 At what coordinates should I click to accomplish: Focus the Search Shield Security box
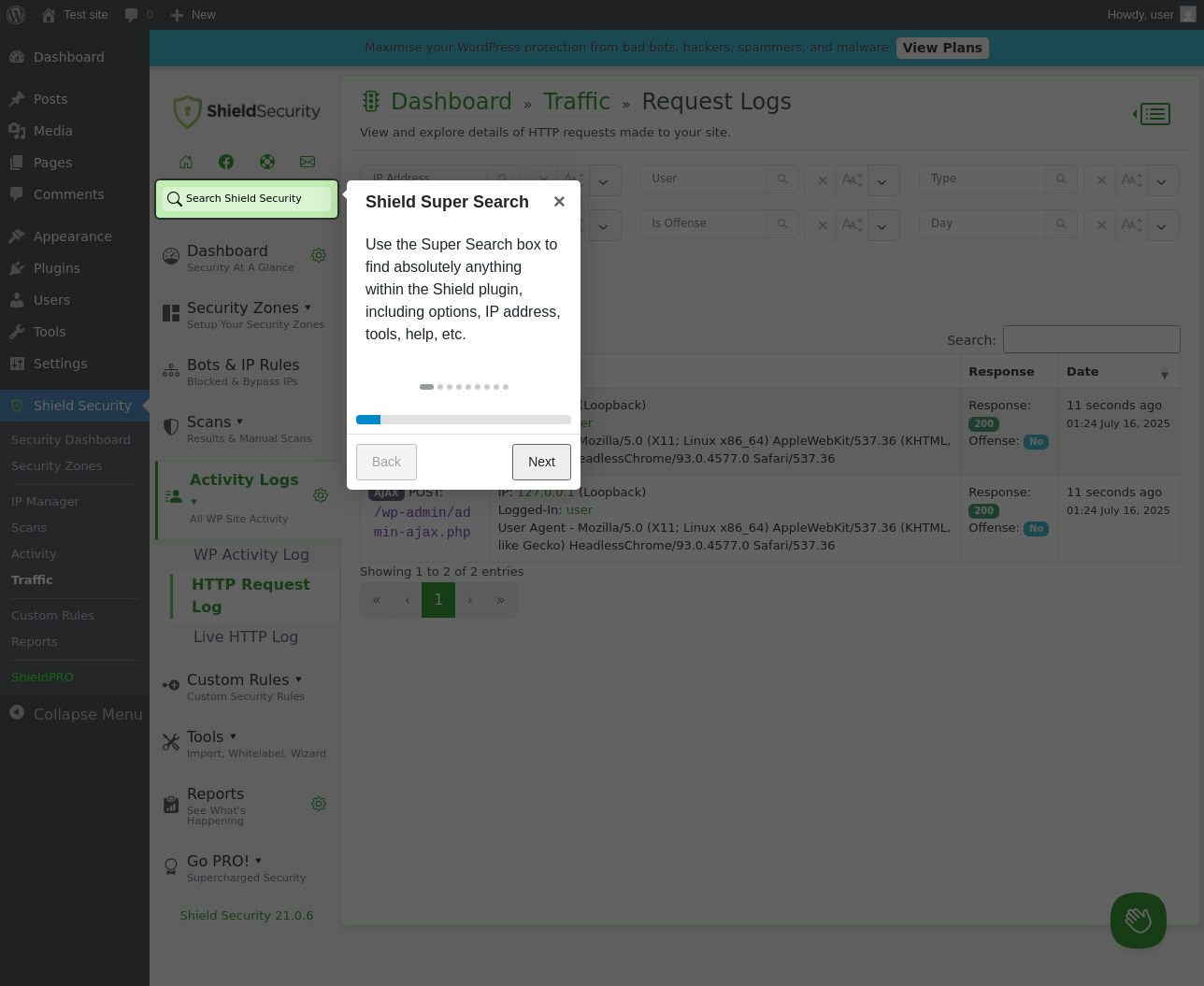pos(247,198)
